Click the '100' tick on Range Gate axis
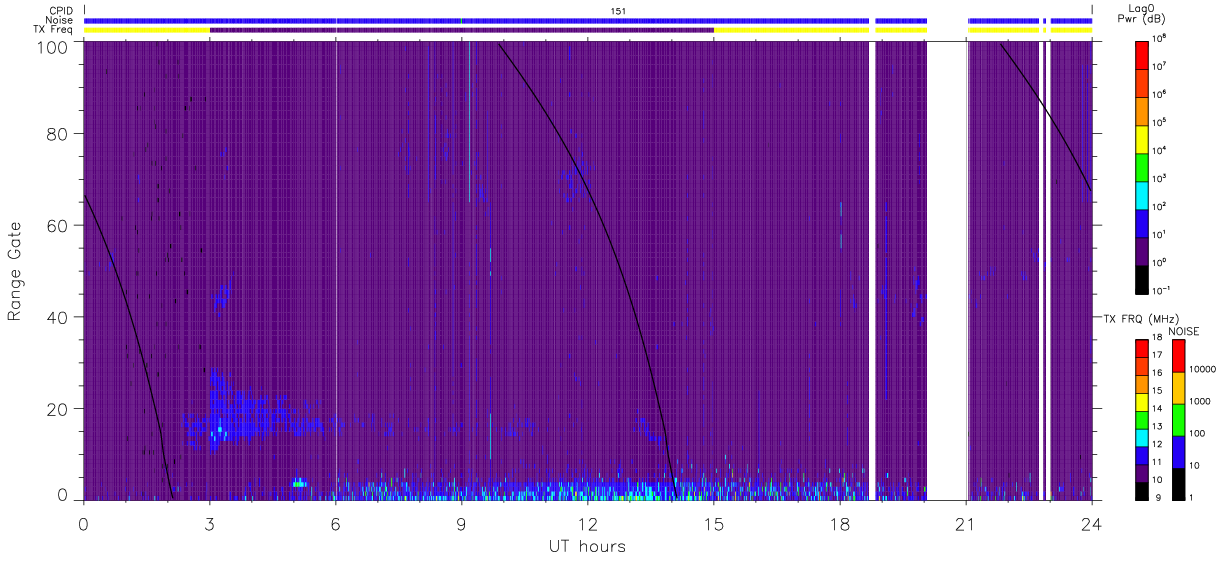 [x=54, y=46]
